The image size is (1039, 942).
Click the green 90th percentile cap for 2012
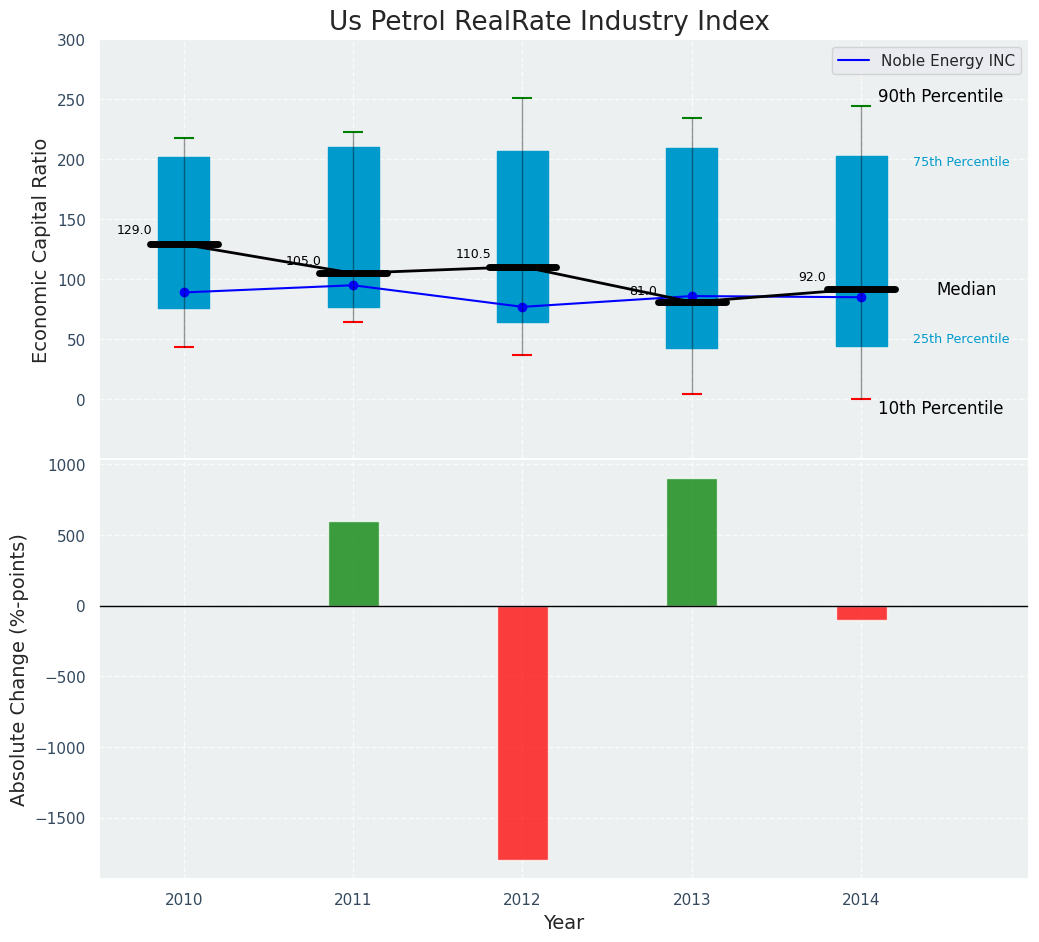point(522,98)
